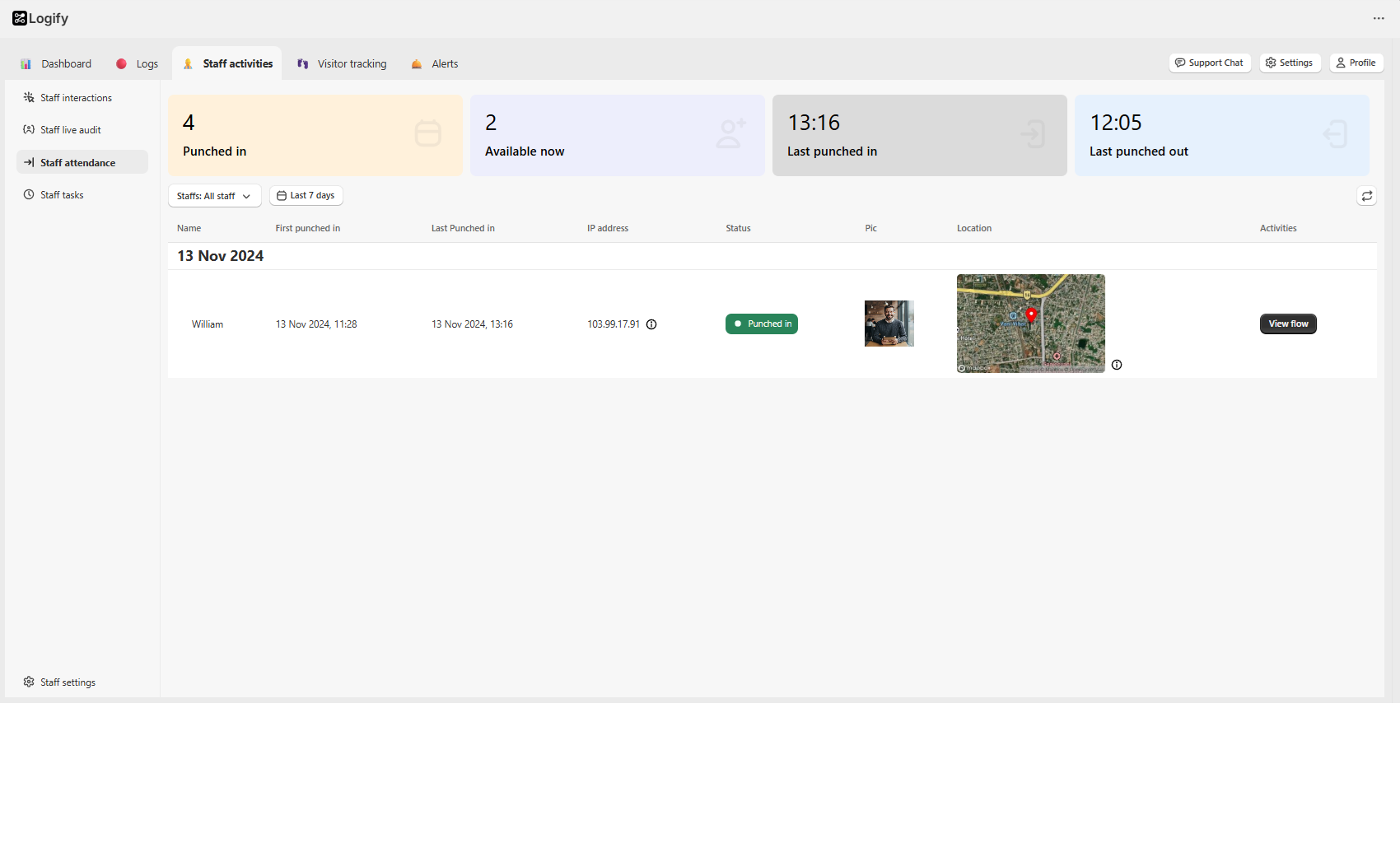Click the Last Punched in column header
1400x843 pixels.
click(463, 228)
